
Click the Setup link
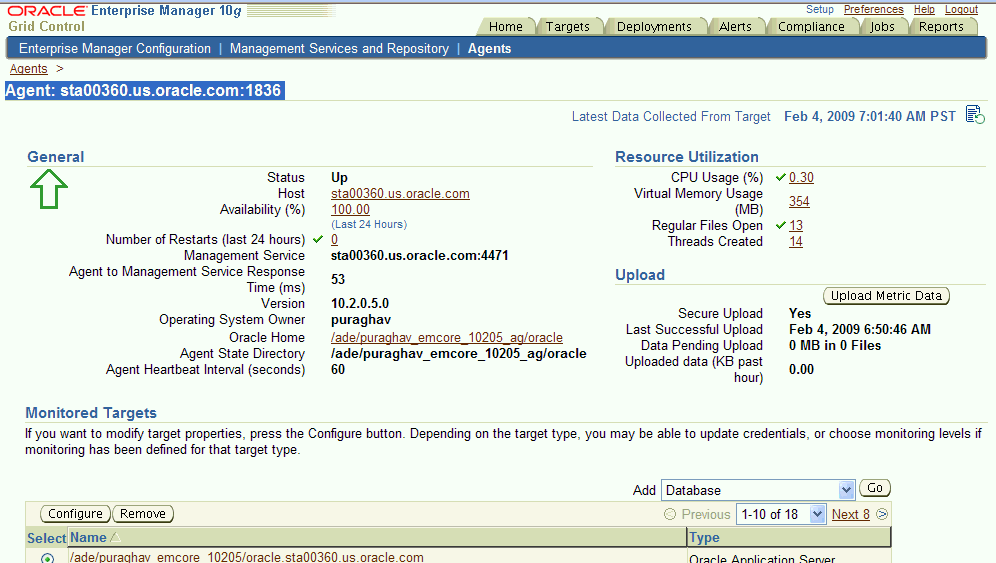819,10
